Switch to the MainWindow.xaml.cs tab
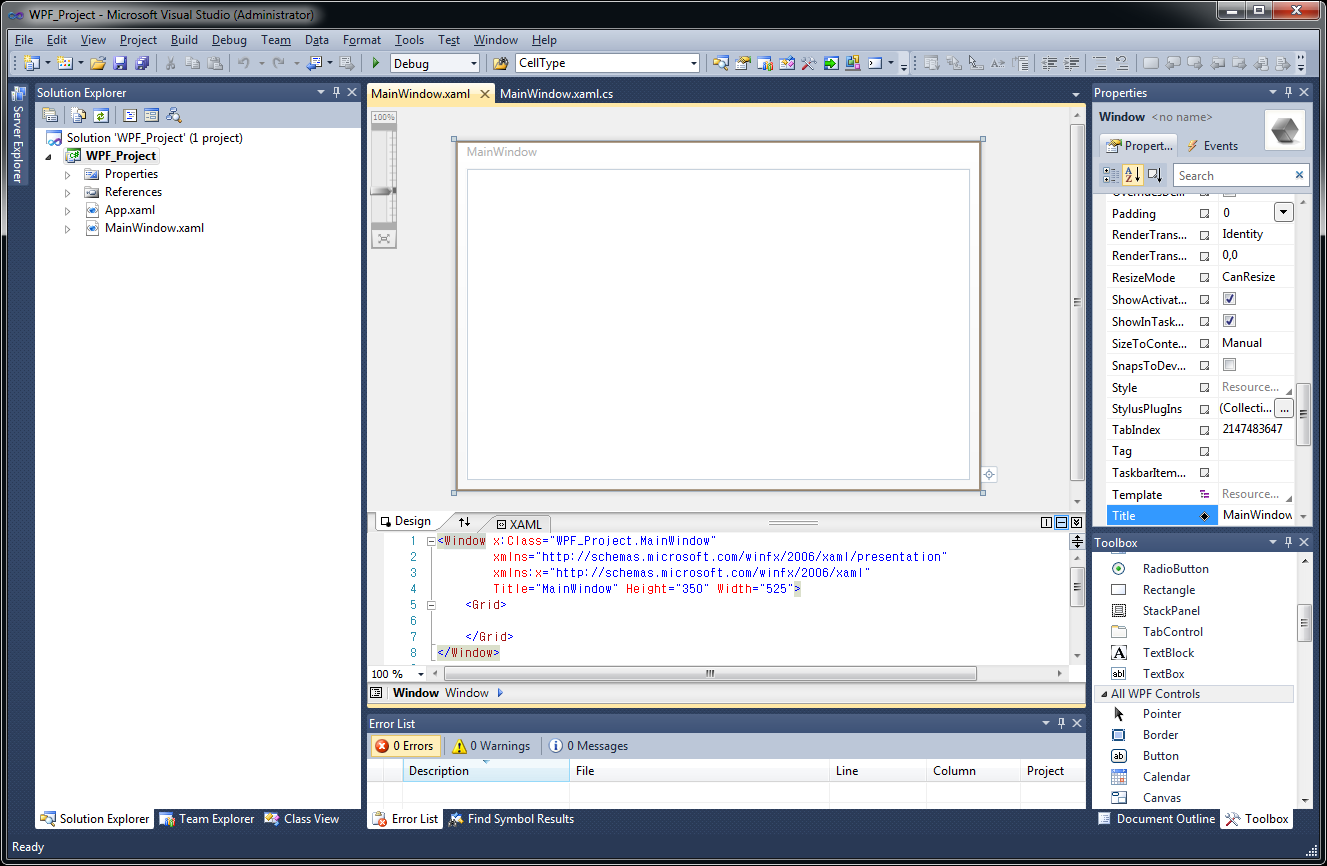Viewport: 1327px width, 866px height. [x=556, y=93]
